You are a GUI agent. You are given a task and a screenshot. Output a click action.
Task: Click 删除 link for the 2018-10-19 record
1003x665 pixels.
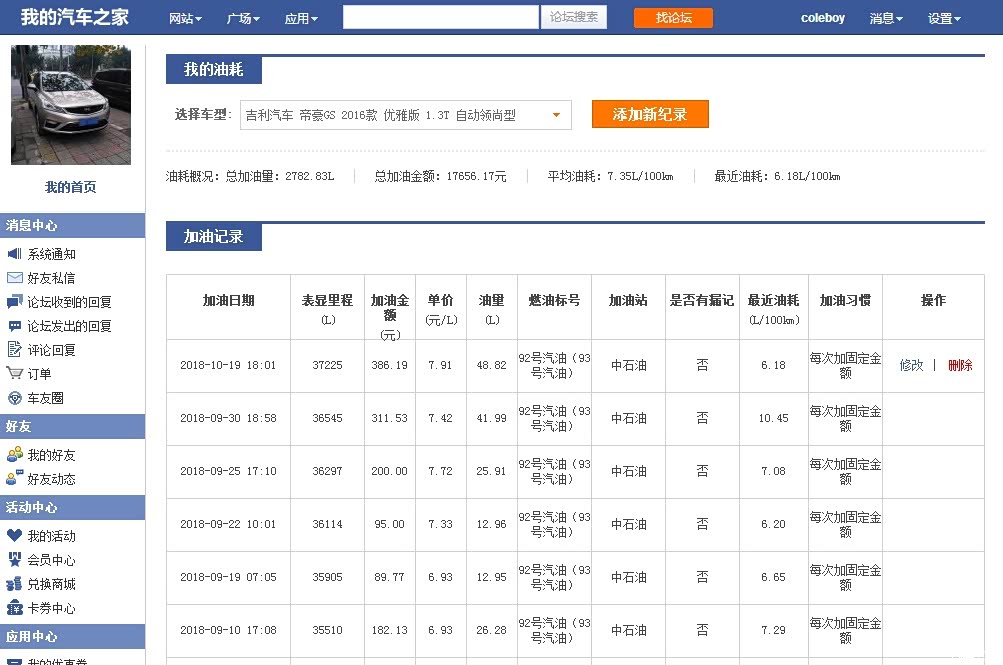[960, 365]
